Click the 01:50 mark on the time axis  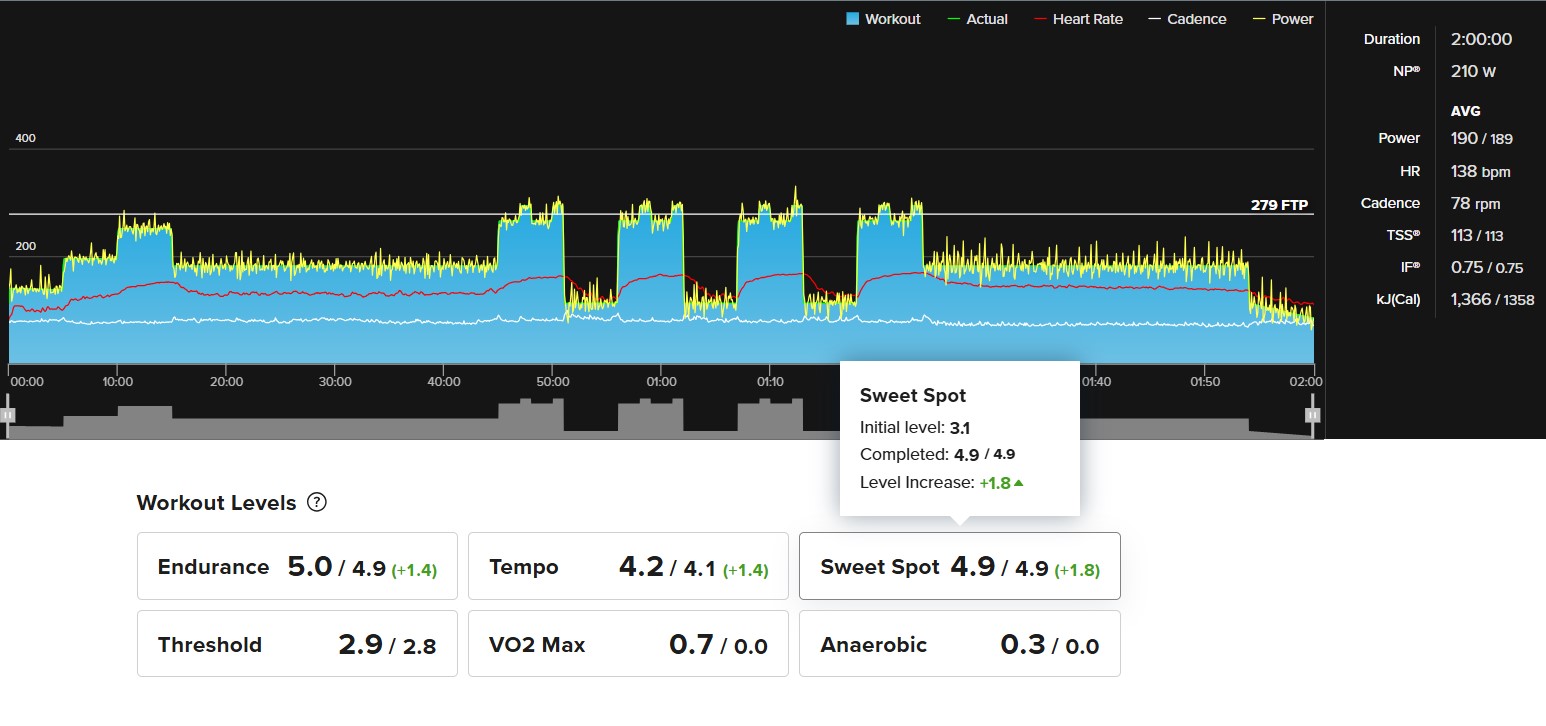[1205, 381]
